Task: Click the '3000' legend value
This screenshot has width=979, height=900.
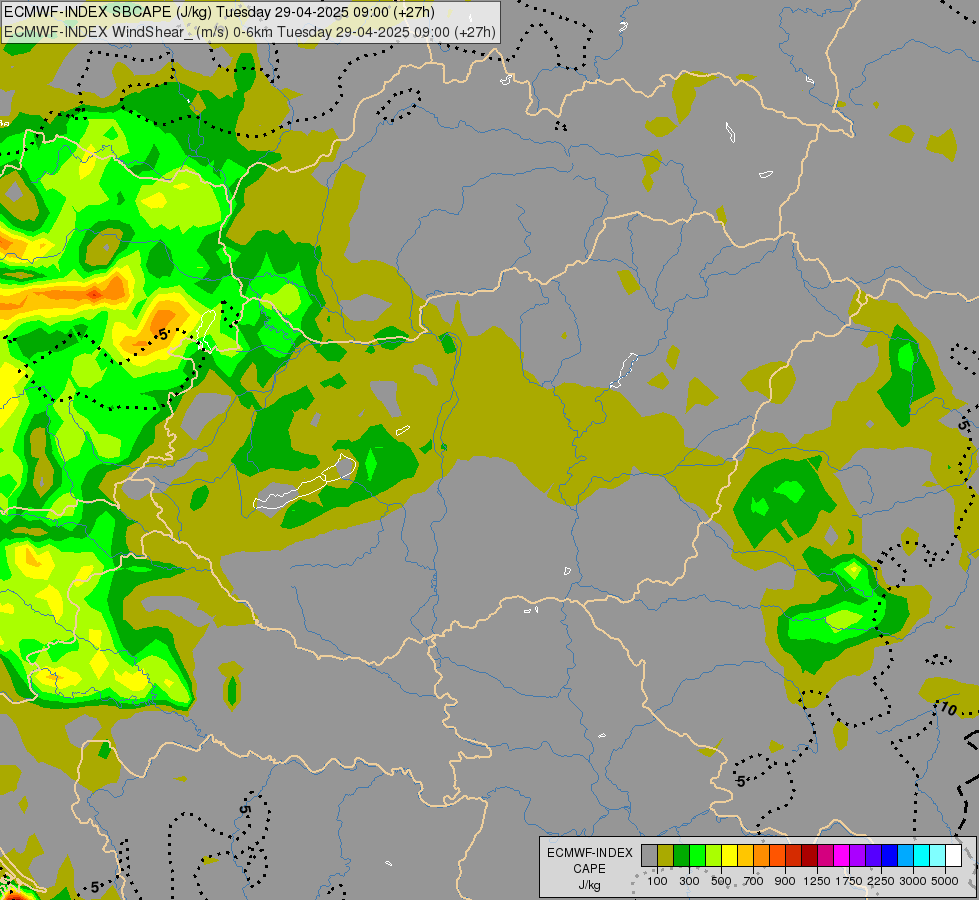Action: coord(913,881)
